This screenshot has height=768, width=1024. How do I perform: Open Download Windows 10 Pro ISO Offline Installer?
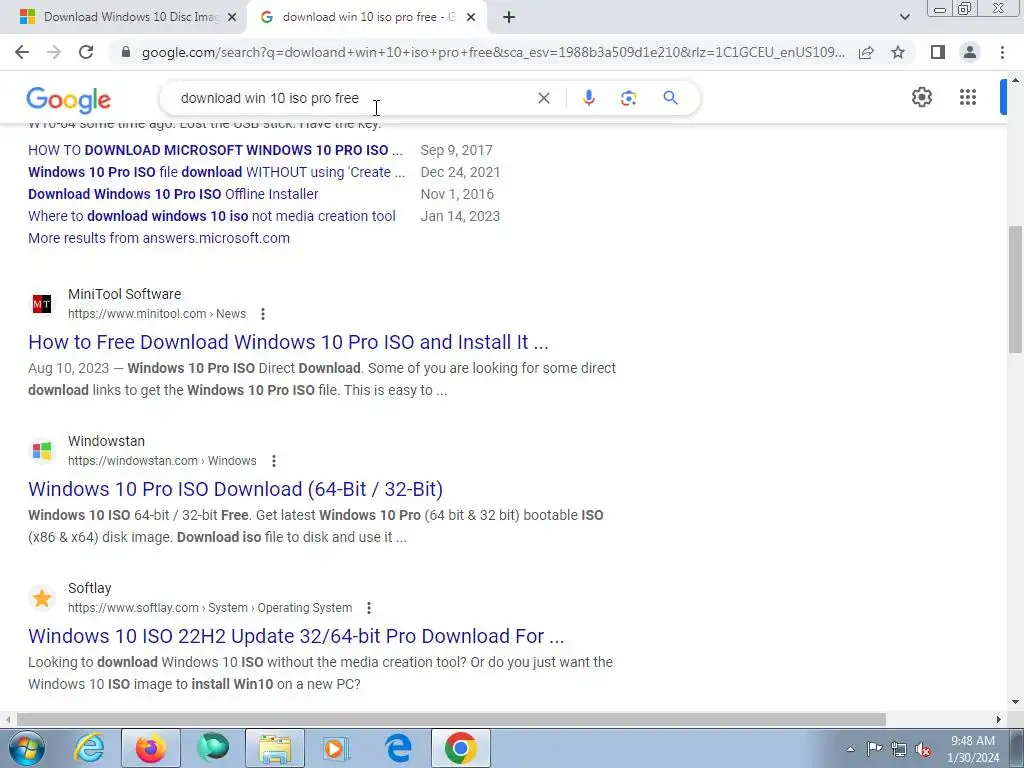click(173, 194)
